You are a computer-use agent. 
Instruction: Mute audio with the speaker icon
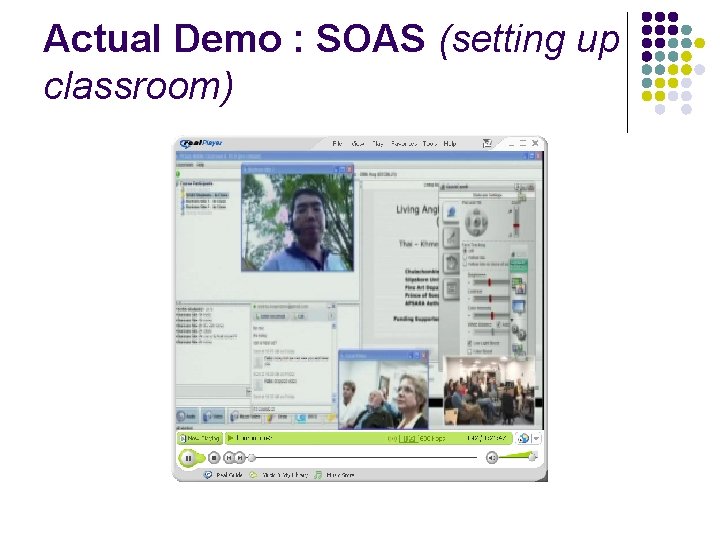pos(492,457)
